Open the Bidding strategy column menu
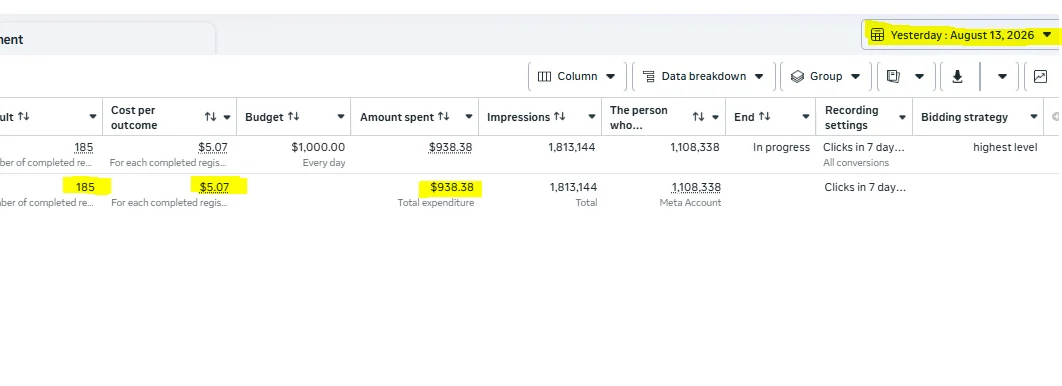The height and width of the screenshot is (386, 1062). pyautogui.click(x=1034, y=117)
